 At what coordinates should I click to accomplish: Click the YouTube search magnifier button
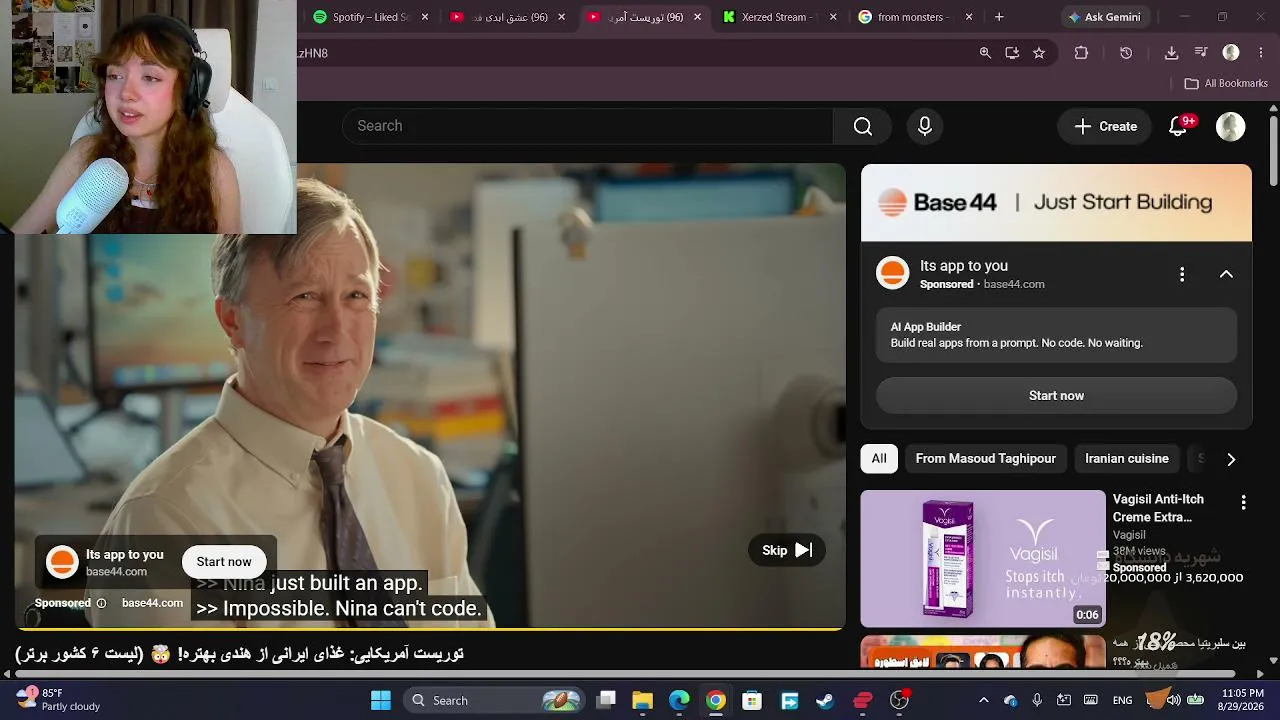[x=863, y=126]
